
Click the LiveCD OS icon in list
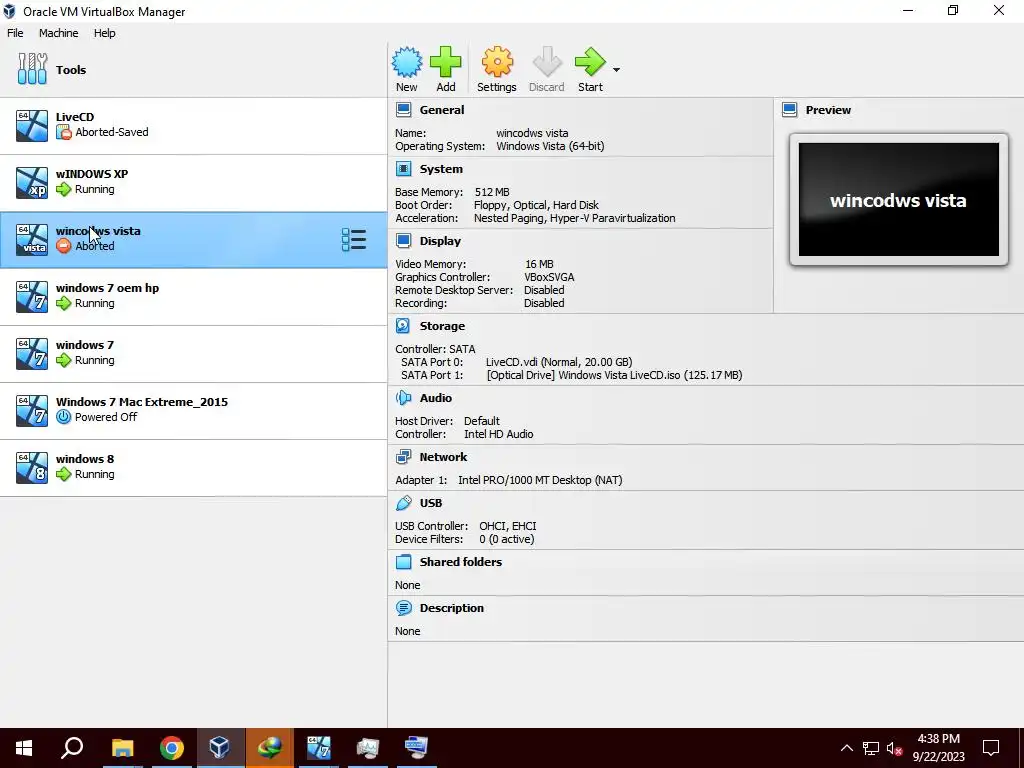[x=32, y=125]
